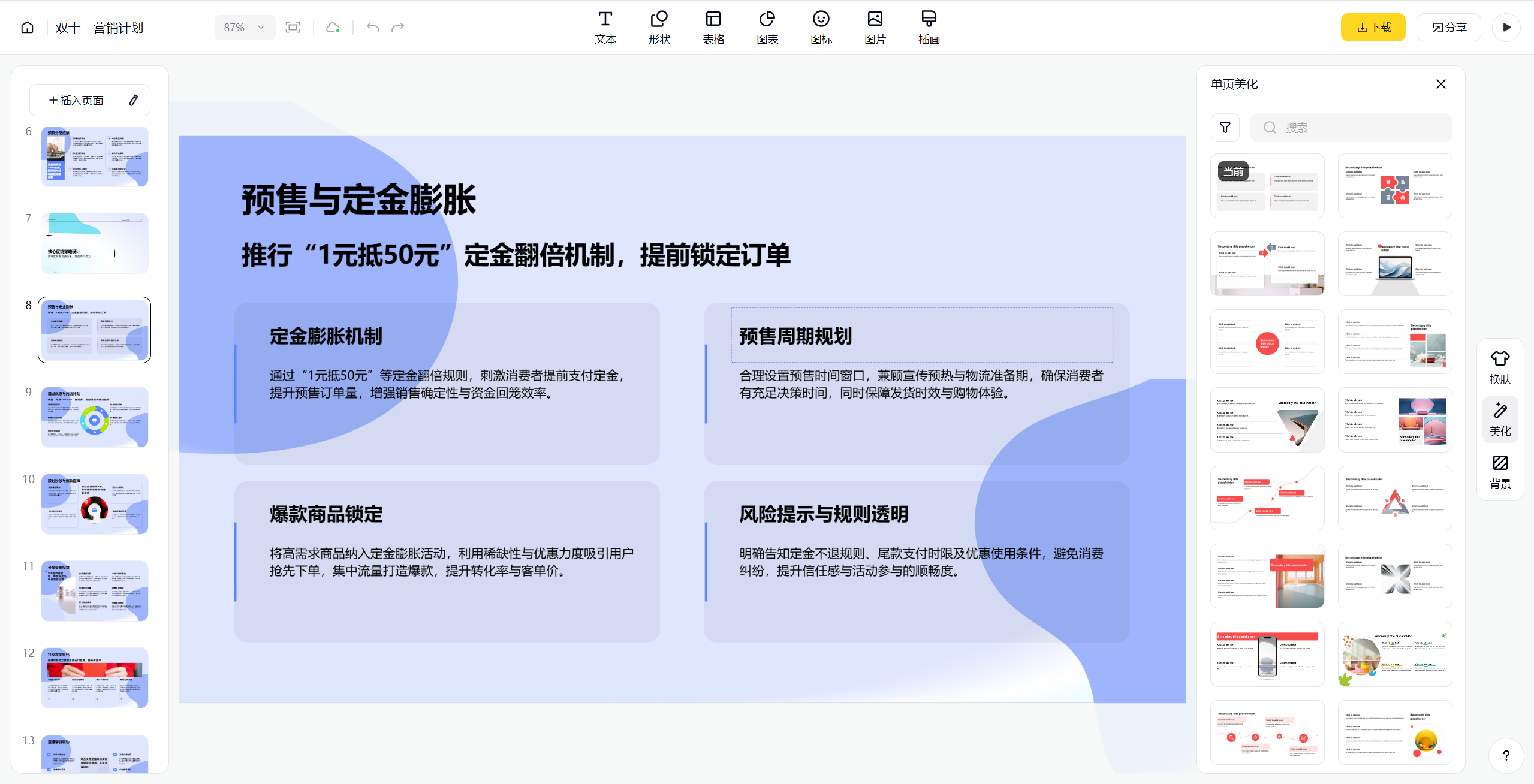The height and width of the screenshot is (784, 1534).
Task: Open the 形状 shapes tool
Action: click(659, 28)
